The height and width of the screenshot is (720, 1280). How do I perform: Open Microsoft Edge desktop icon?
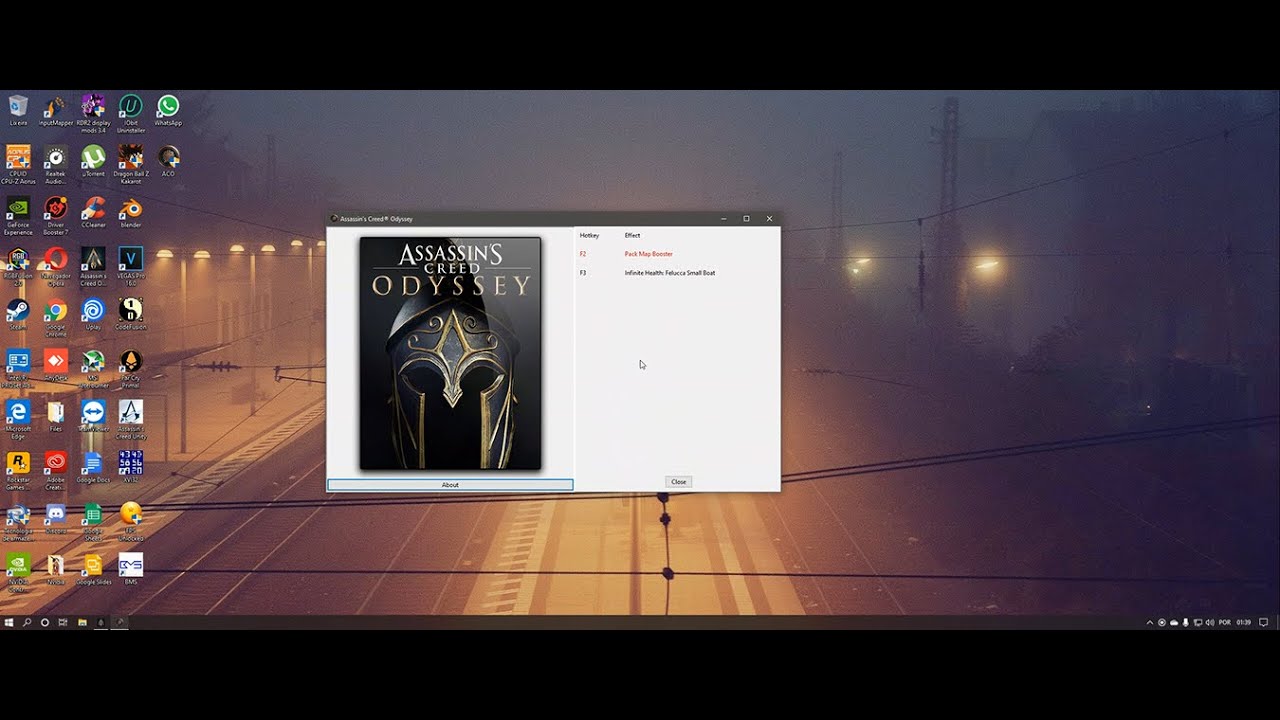[18, 419]
